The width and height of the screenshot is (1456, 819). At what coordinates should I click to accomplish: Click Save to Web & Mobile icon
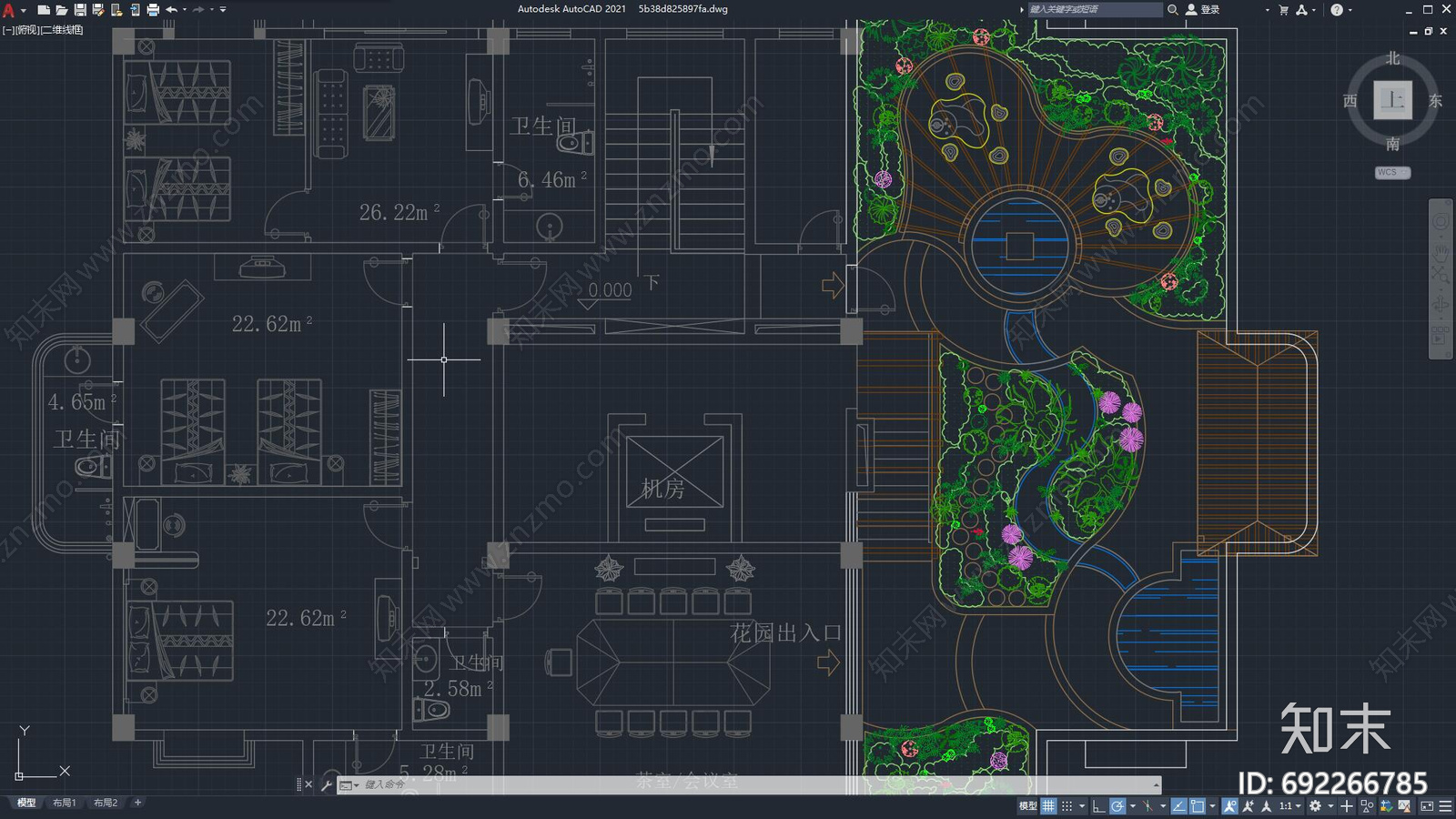coord(135,9)
